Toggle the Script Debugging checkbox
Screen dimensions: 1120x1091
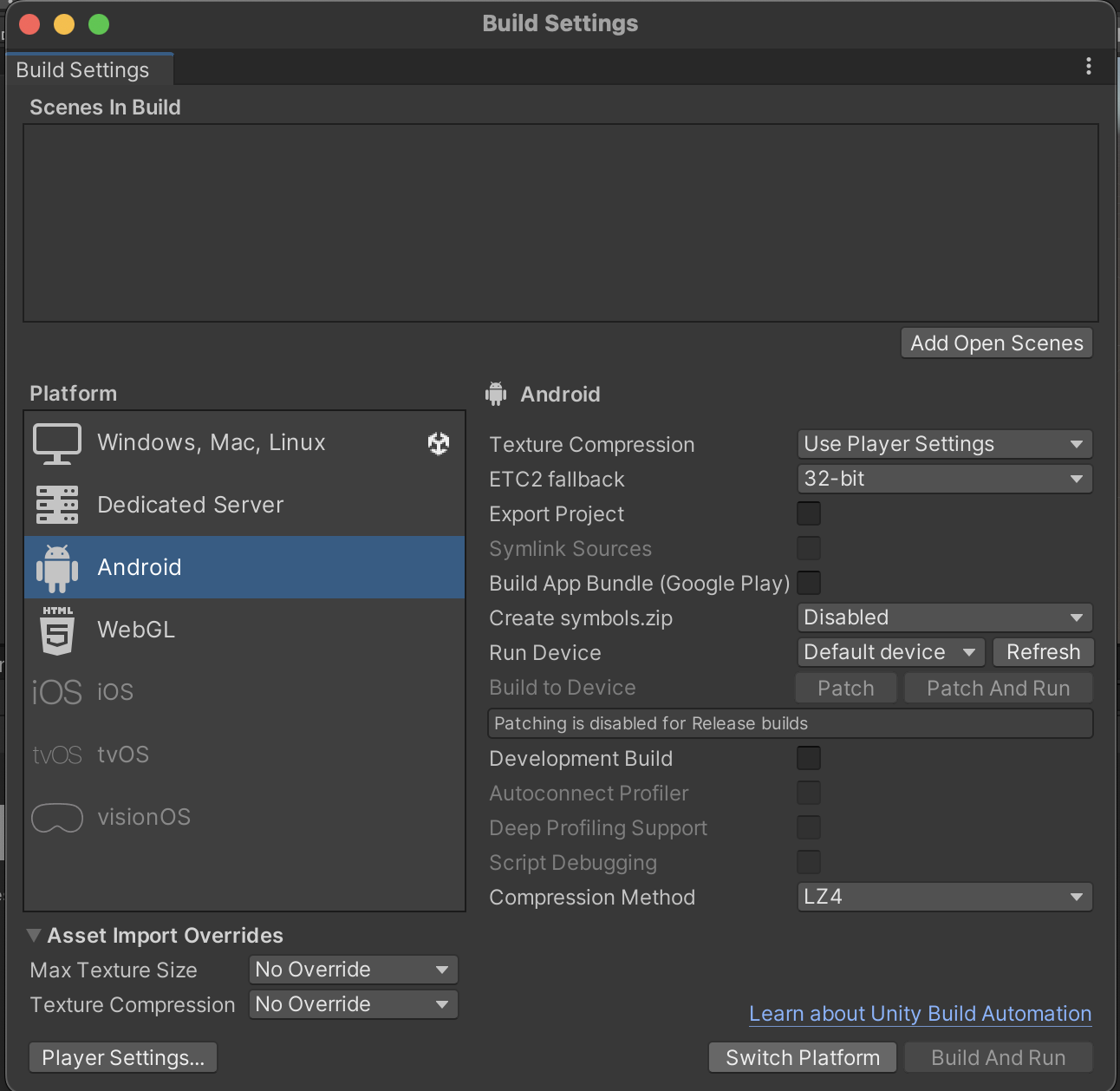809,862
